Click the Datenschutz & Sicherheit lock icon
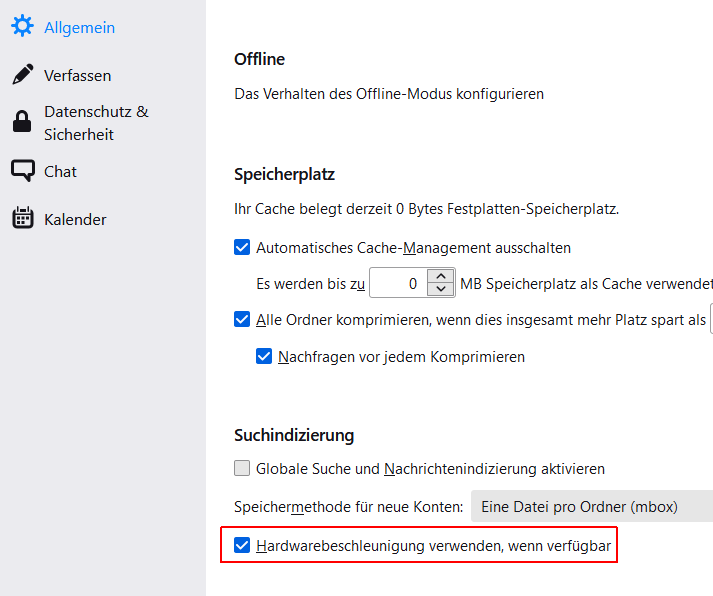The image size is (713, 596). point(22,123)
